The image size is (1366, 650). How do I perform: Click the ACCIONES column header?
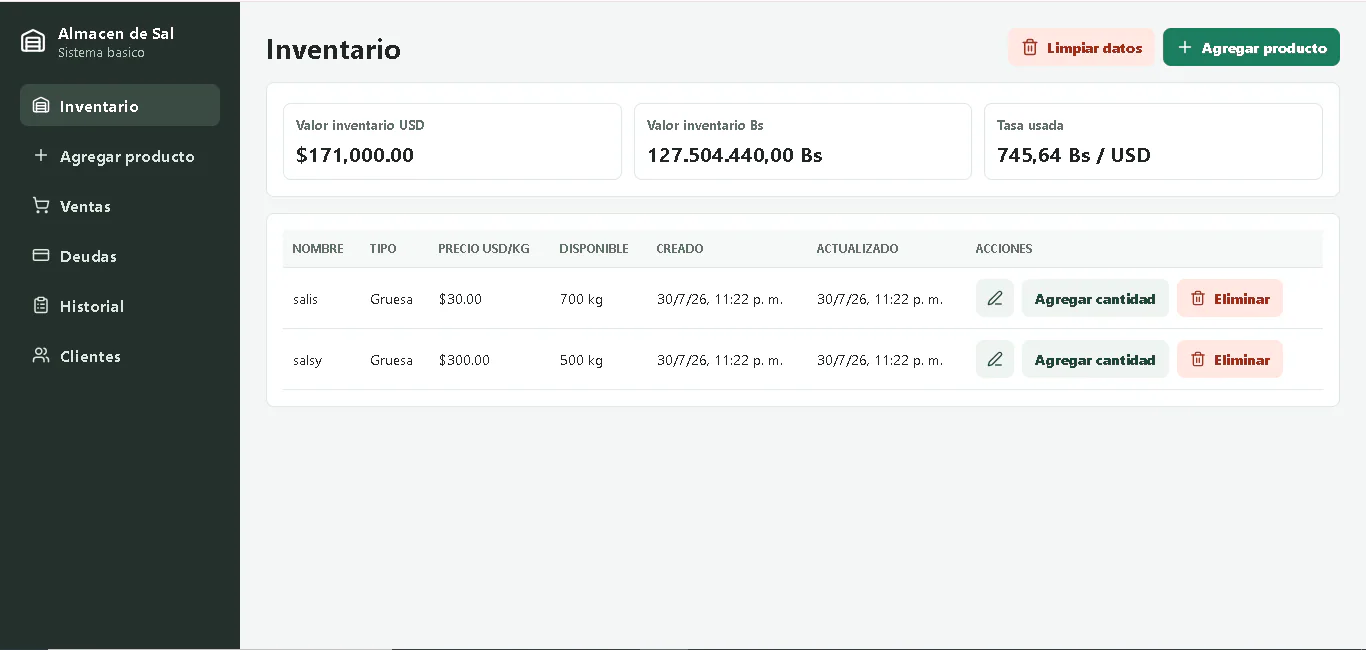coord(1004,248)
